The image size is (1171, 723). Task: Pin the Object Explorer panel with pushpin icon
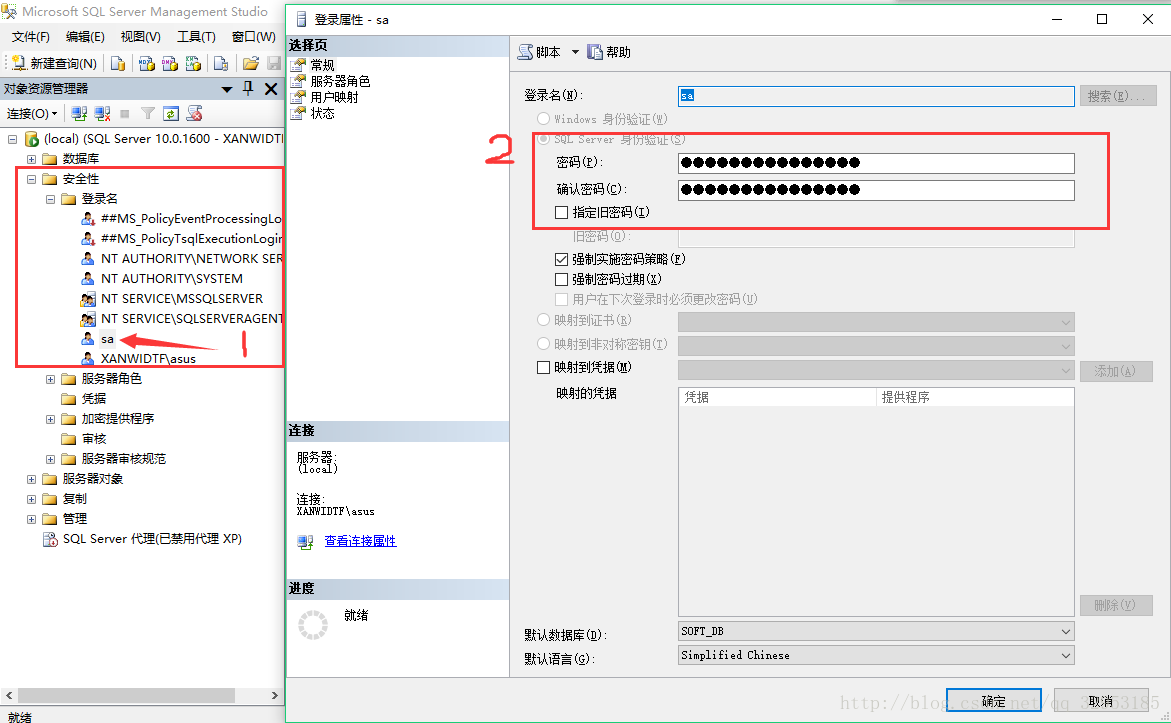(x=248, y=89)
